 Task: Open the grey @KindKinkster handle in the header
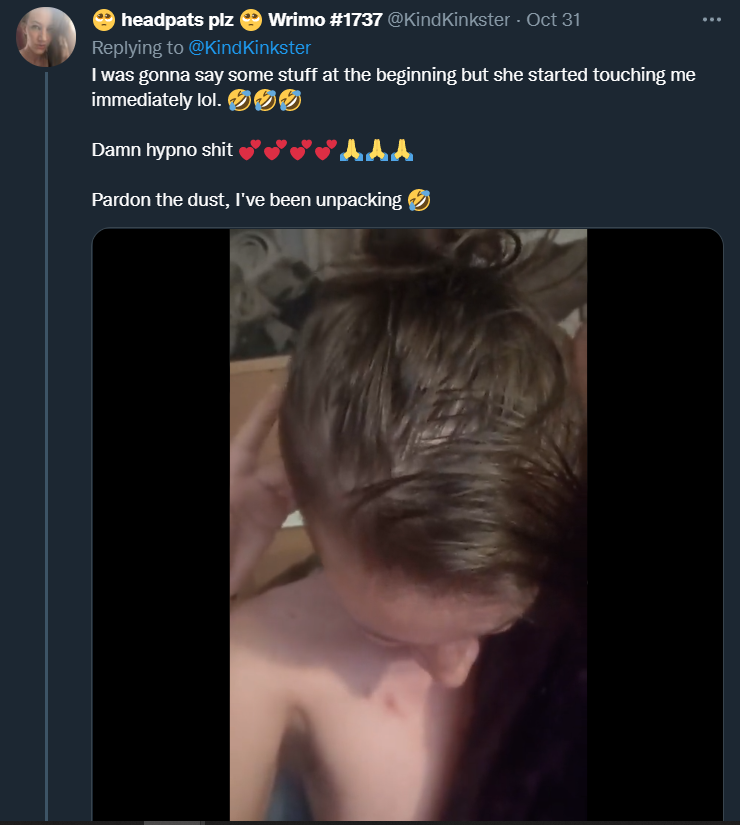coord(448,20)
